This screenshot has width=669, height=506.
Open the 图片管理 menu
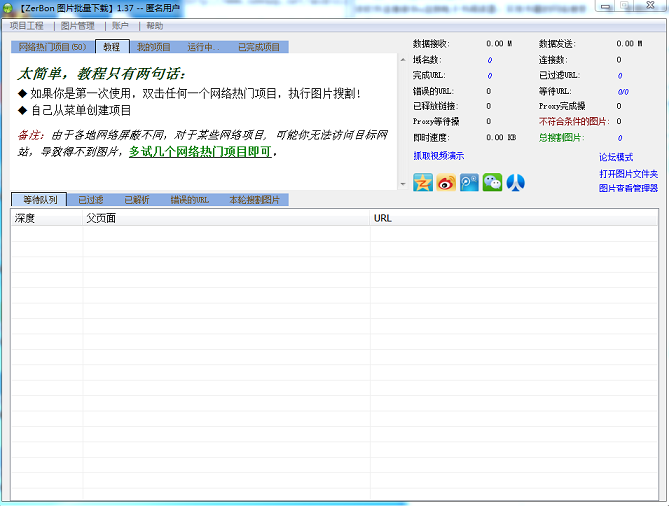(78, 26)
